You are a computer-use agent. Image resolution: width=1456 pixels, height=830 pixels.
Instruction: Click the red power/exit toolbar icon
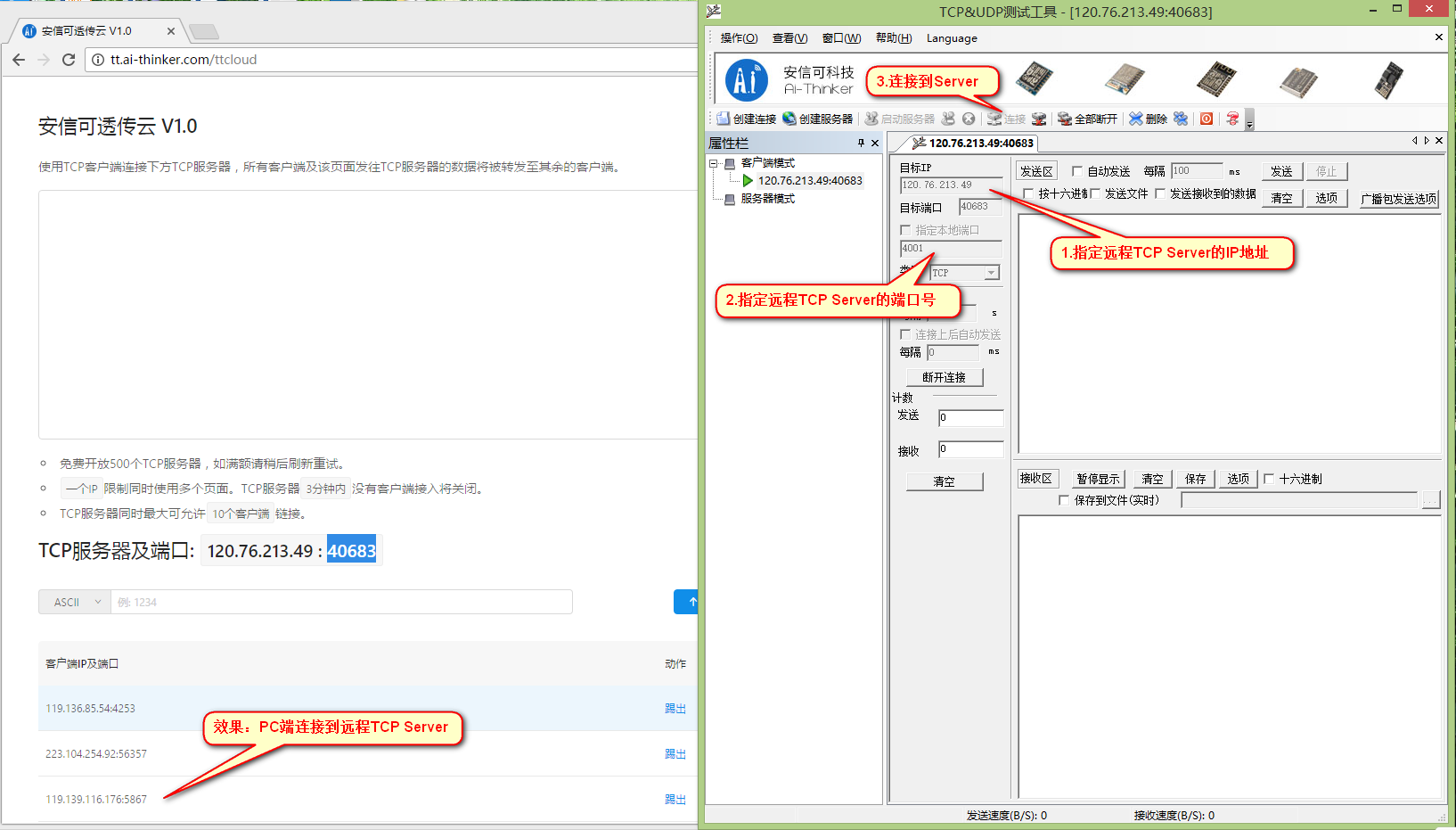(1207, 119)
